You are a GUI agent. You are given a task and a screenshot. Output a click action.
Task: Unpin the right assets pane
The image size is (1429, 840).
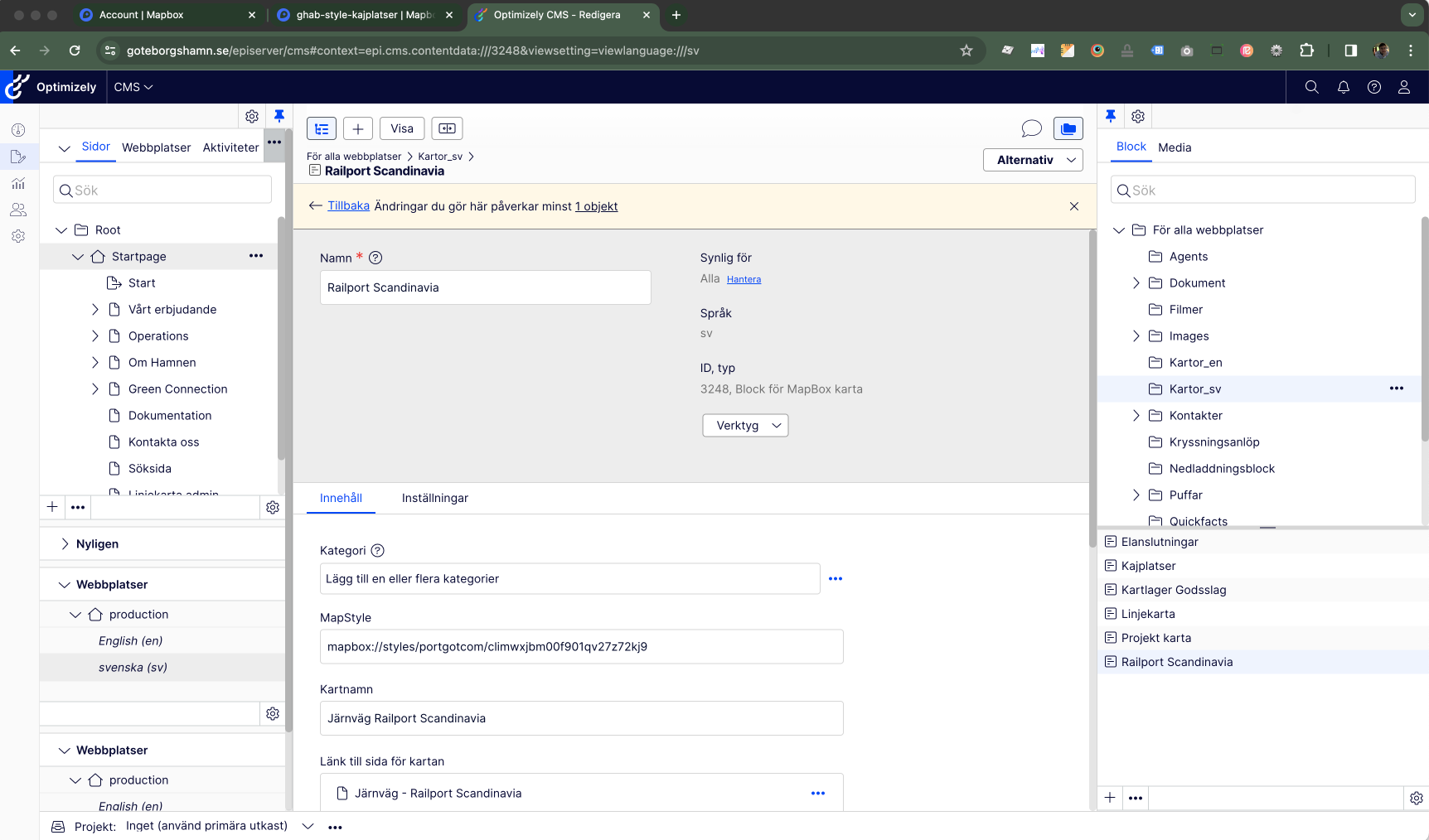click(1111, 116)
